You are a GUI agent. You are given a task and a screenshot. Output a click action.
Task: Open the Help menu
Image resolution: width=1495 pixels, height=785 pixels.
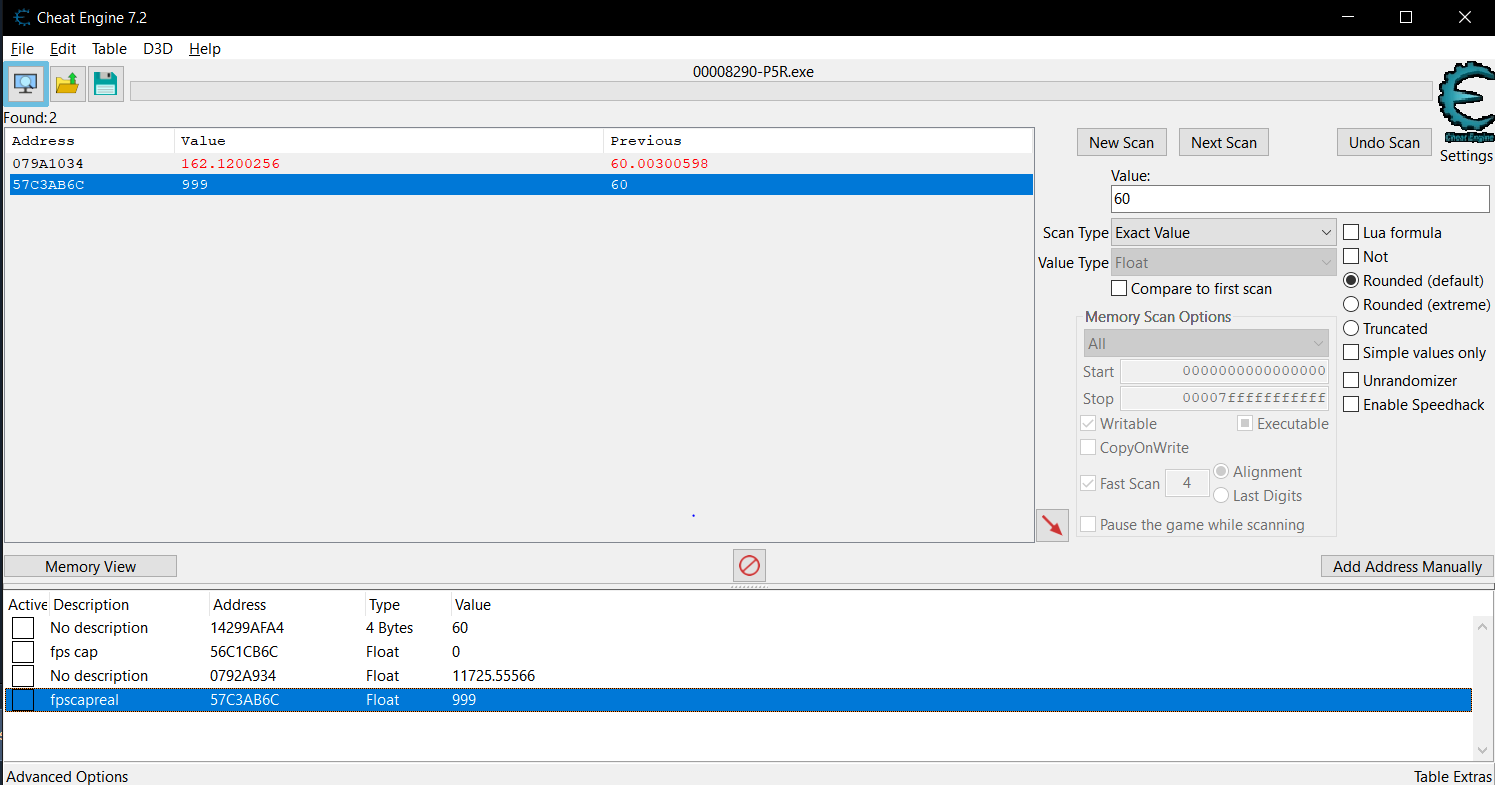click(205, 48)
